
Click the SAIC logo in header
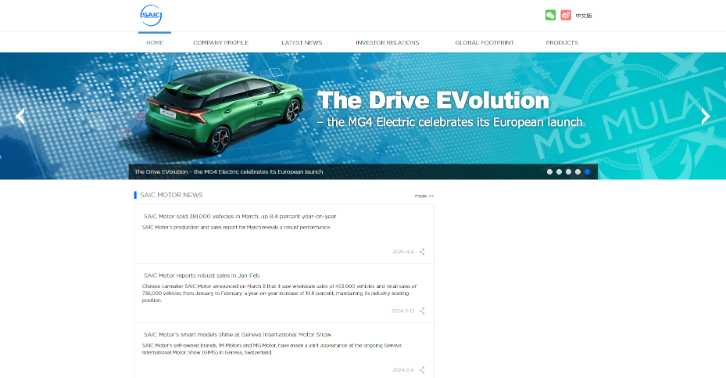(151, 16)
